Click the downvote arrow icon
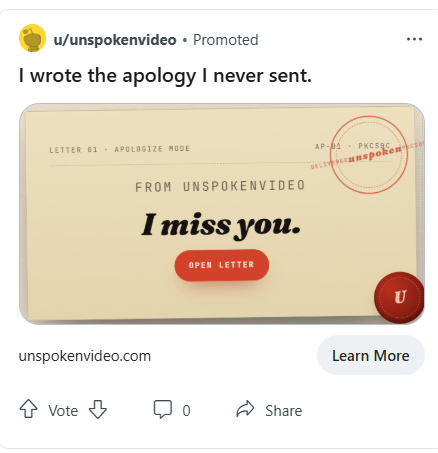The width and height of the screenshot is (438, 453). [x=98, y=409]
